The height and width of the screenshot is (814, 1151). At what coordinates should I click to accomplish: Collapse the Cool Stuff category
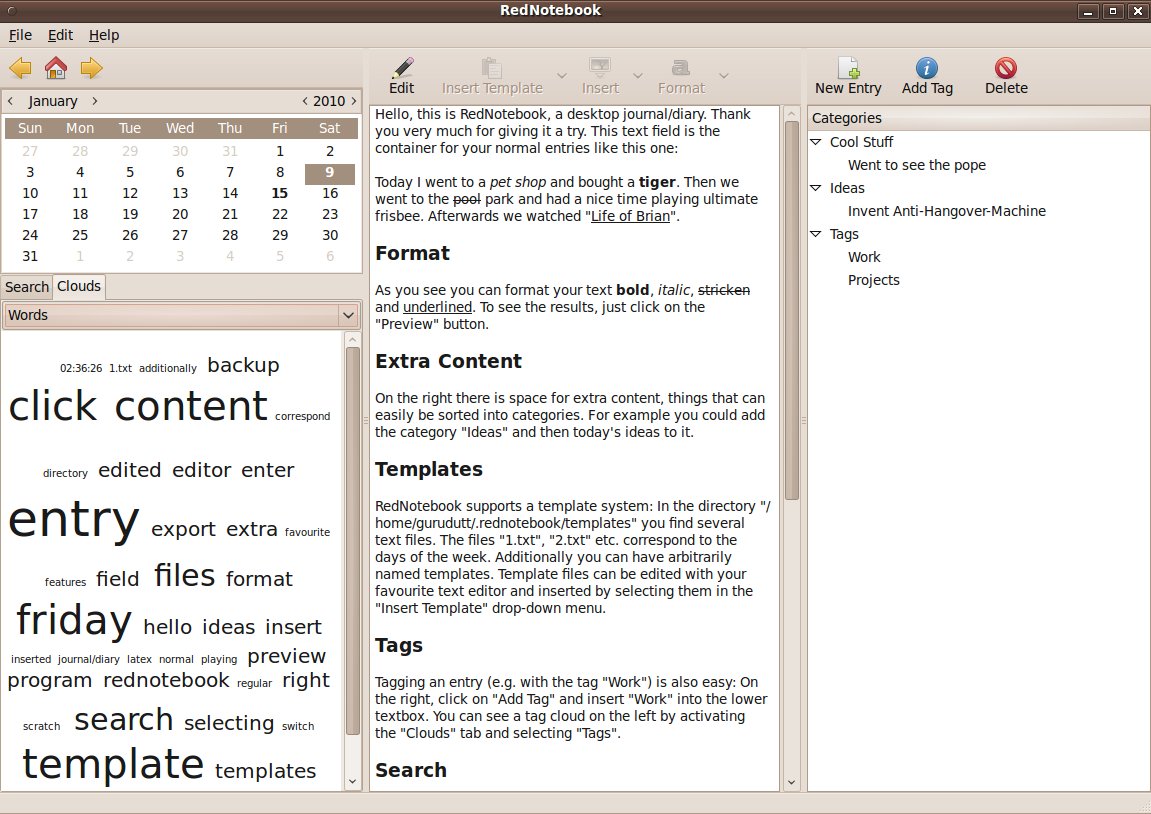click(815, 142)
